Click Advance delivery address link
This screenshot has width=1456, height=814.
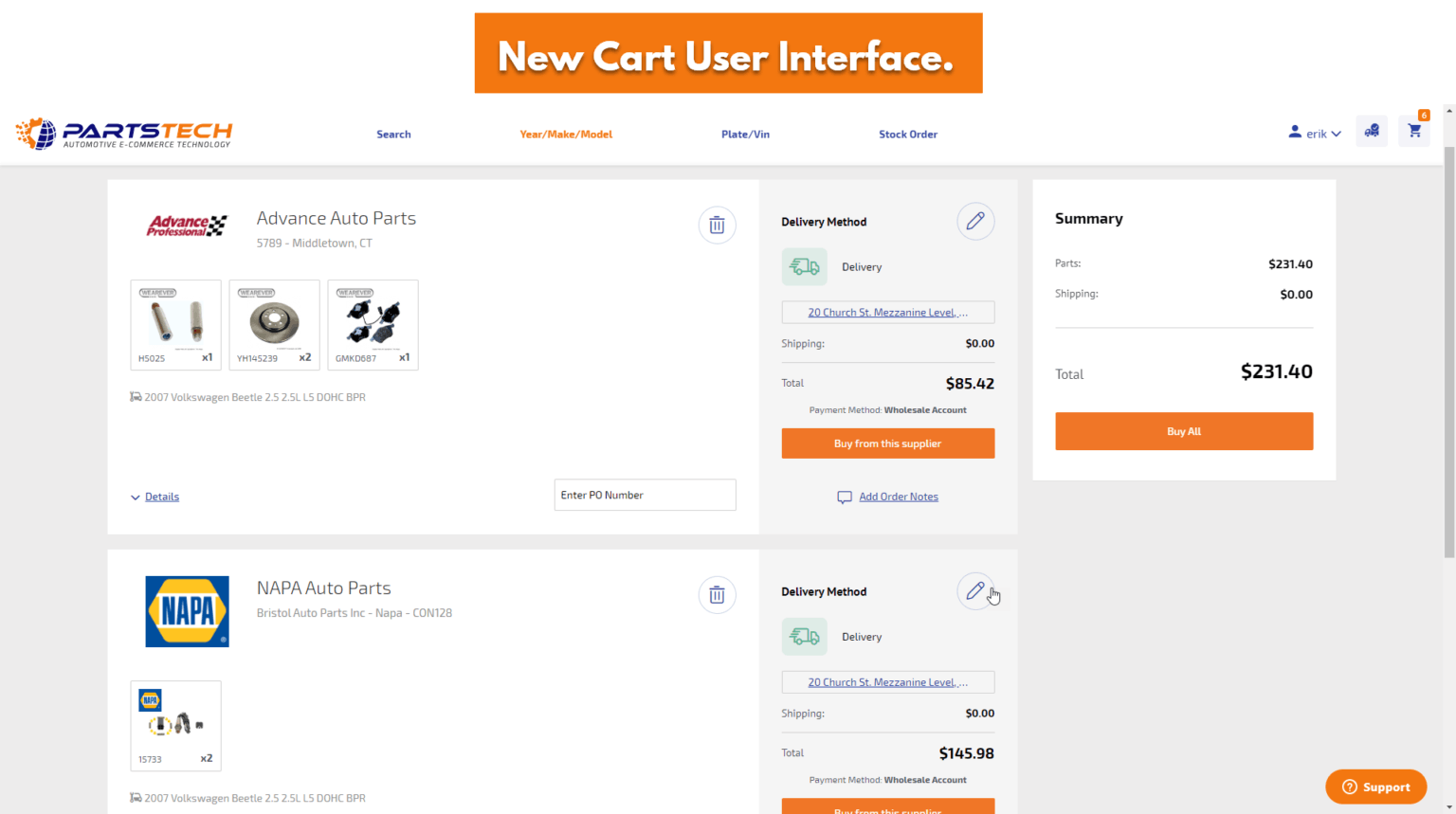click(888, 313)
